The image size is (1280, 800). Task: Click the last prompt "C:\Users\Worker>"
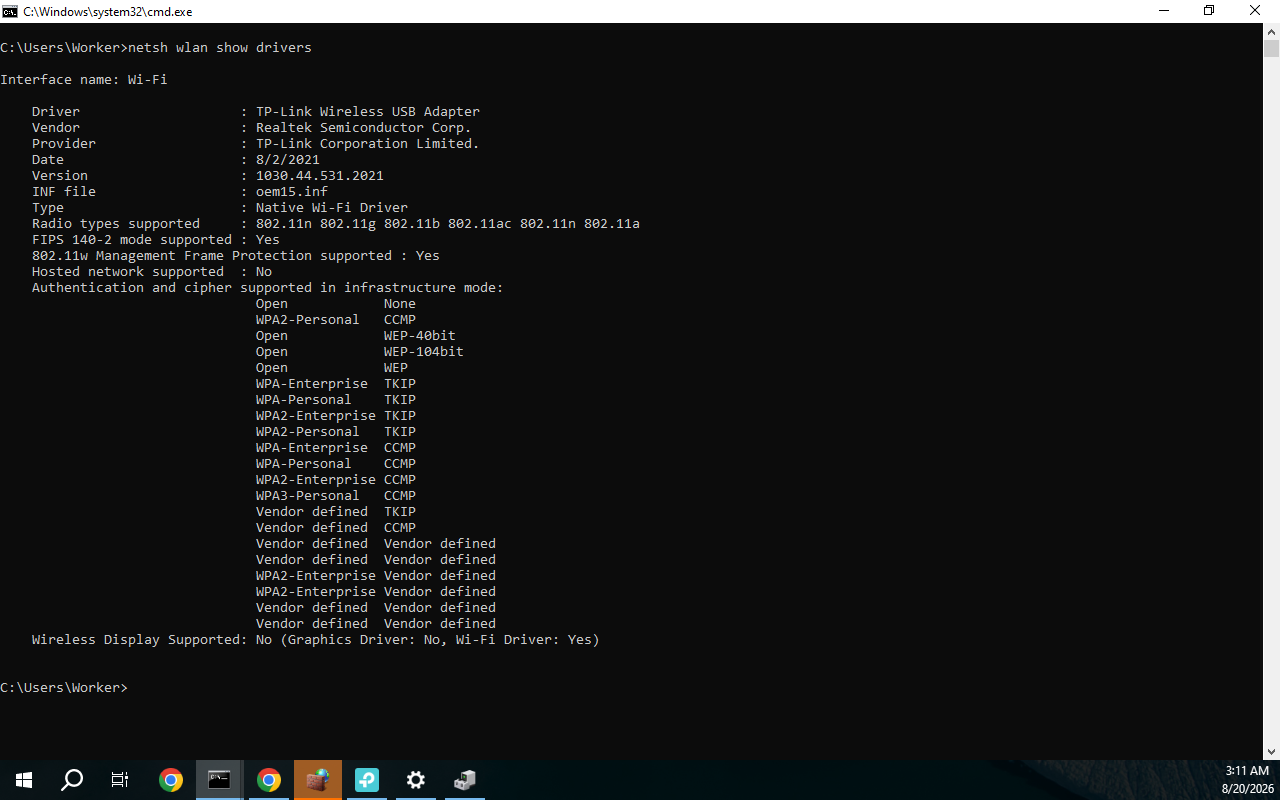64,688
